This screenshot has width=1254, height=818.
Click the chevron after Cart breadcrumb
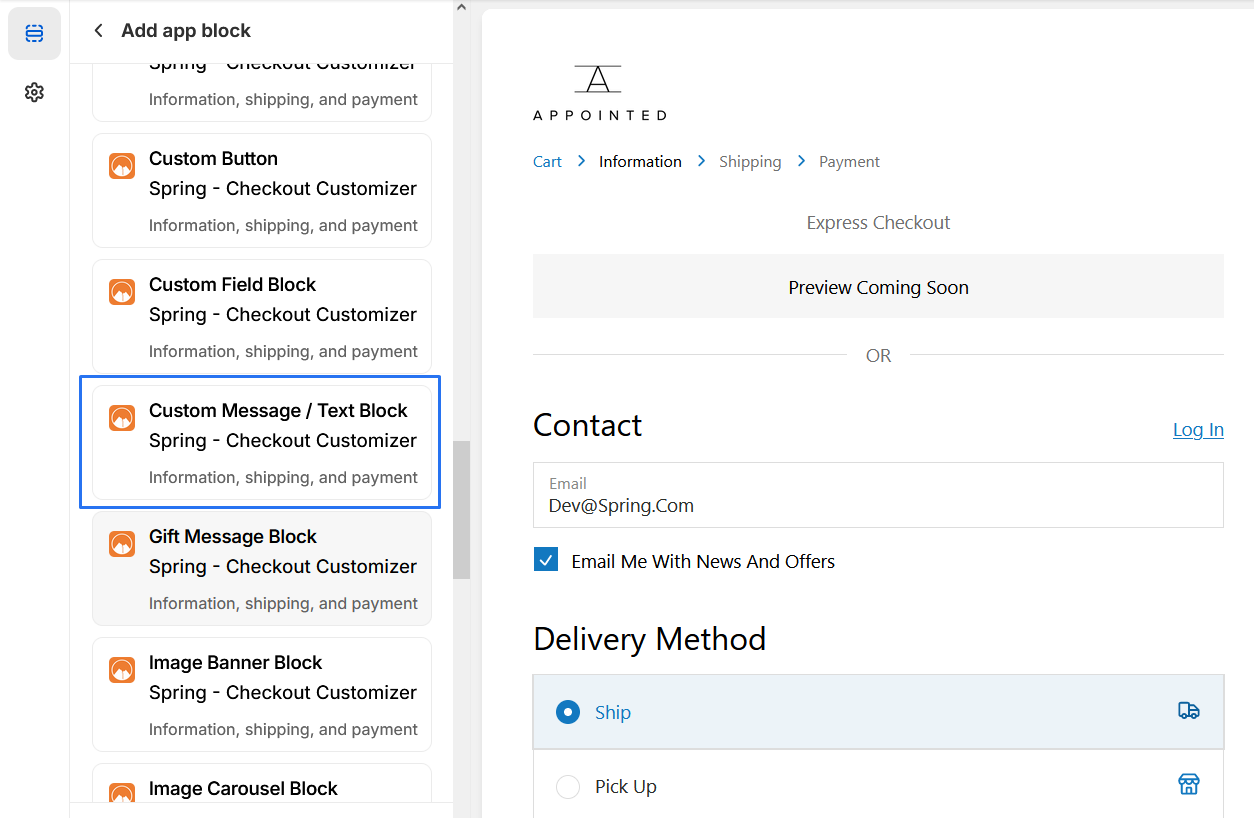[581, 161]
